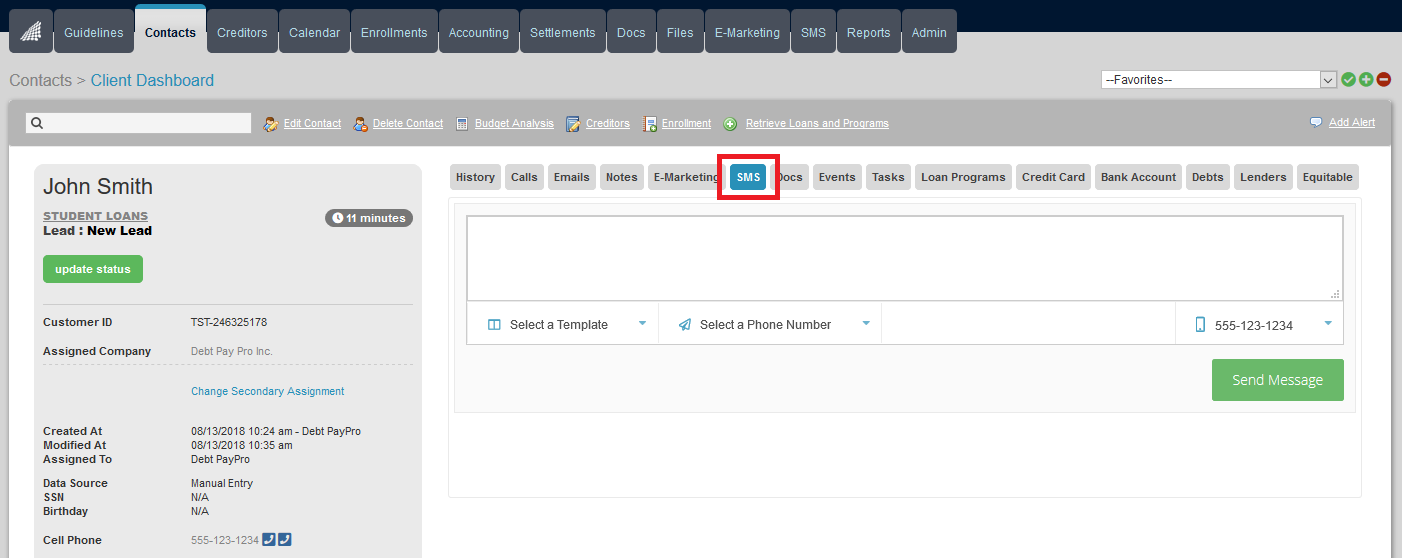Click the Edit Contact link
This screenshot has height=558, width=1402.
coord(312,124)
